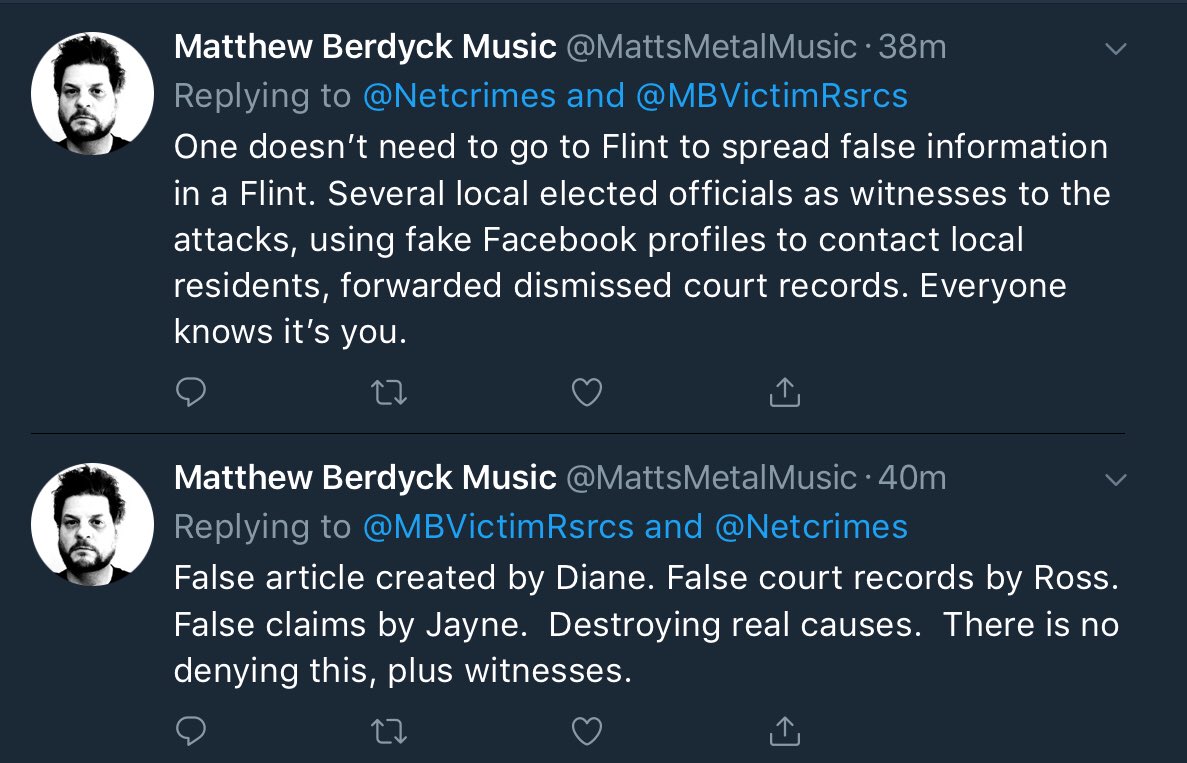Open chevron menu on the 38m tweet

tap(1116, 49)
